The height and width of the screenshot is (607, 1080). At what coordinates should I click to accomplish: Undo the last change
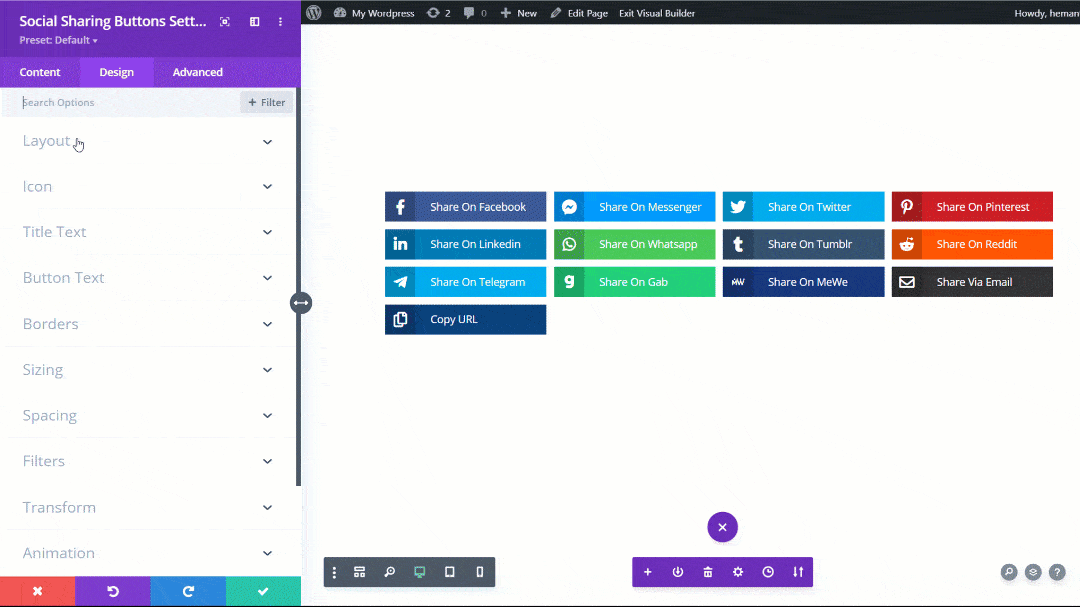coord(113,591)
